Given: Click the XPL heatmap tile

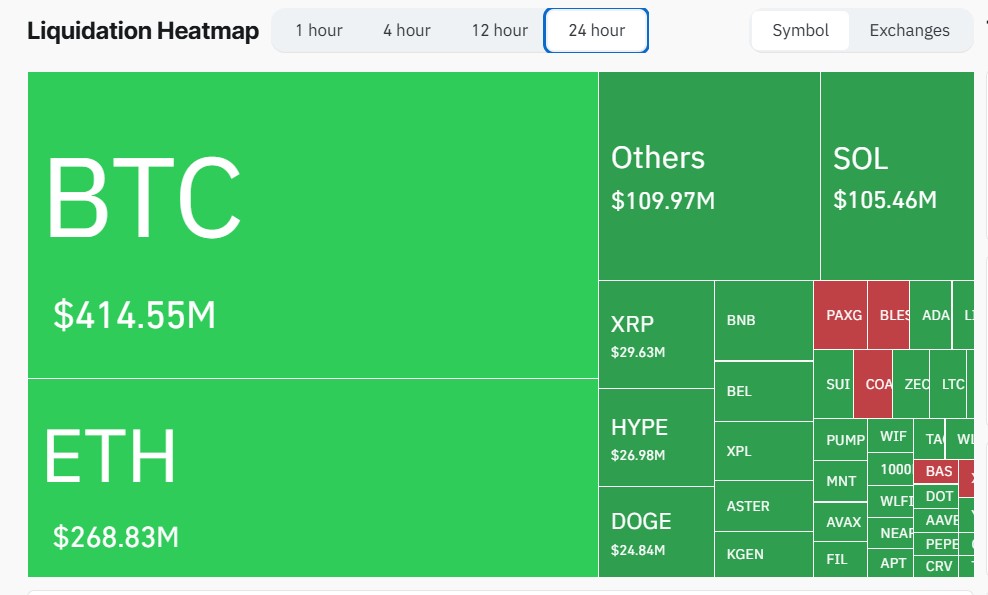Looking at the screenshot, I should click(x=763, y=451).
